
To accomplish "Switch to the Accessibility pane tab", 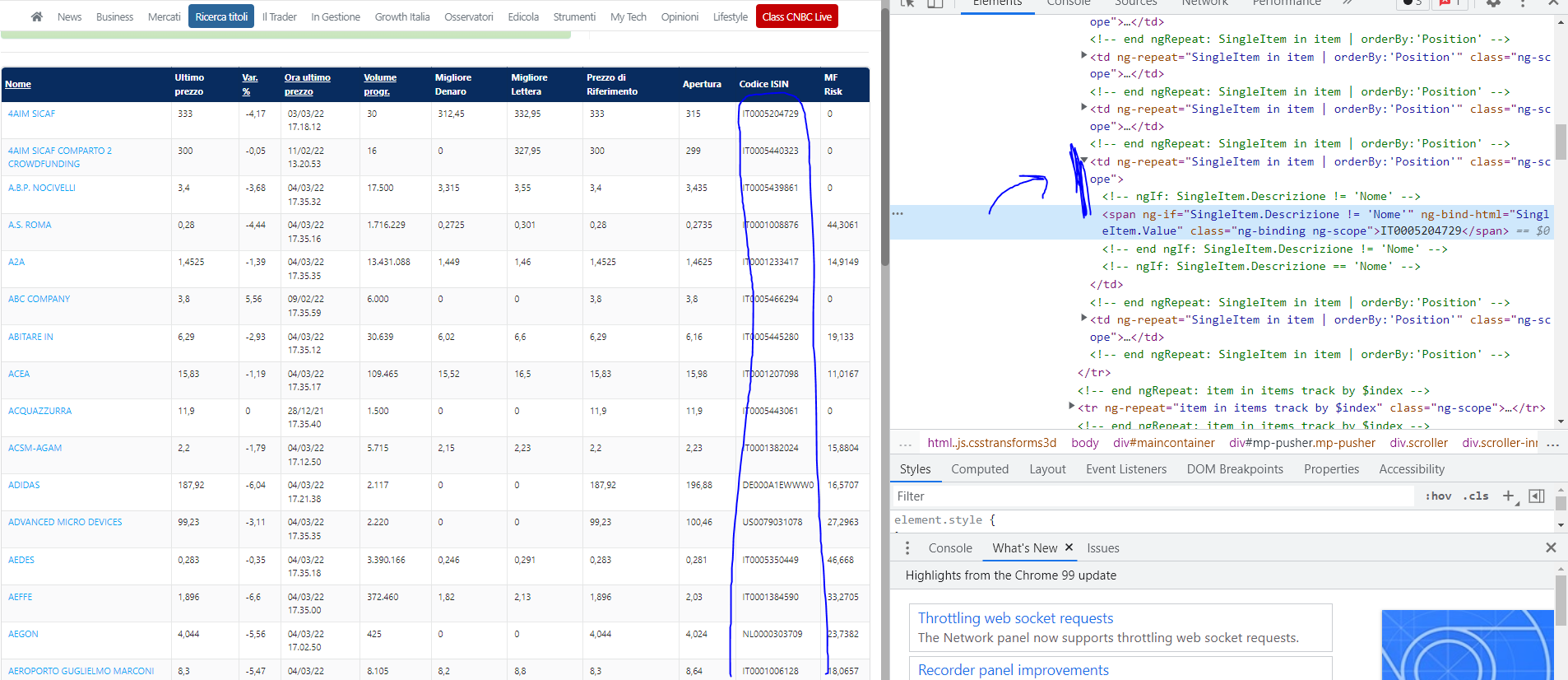I will point(1412,469).
